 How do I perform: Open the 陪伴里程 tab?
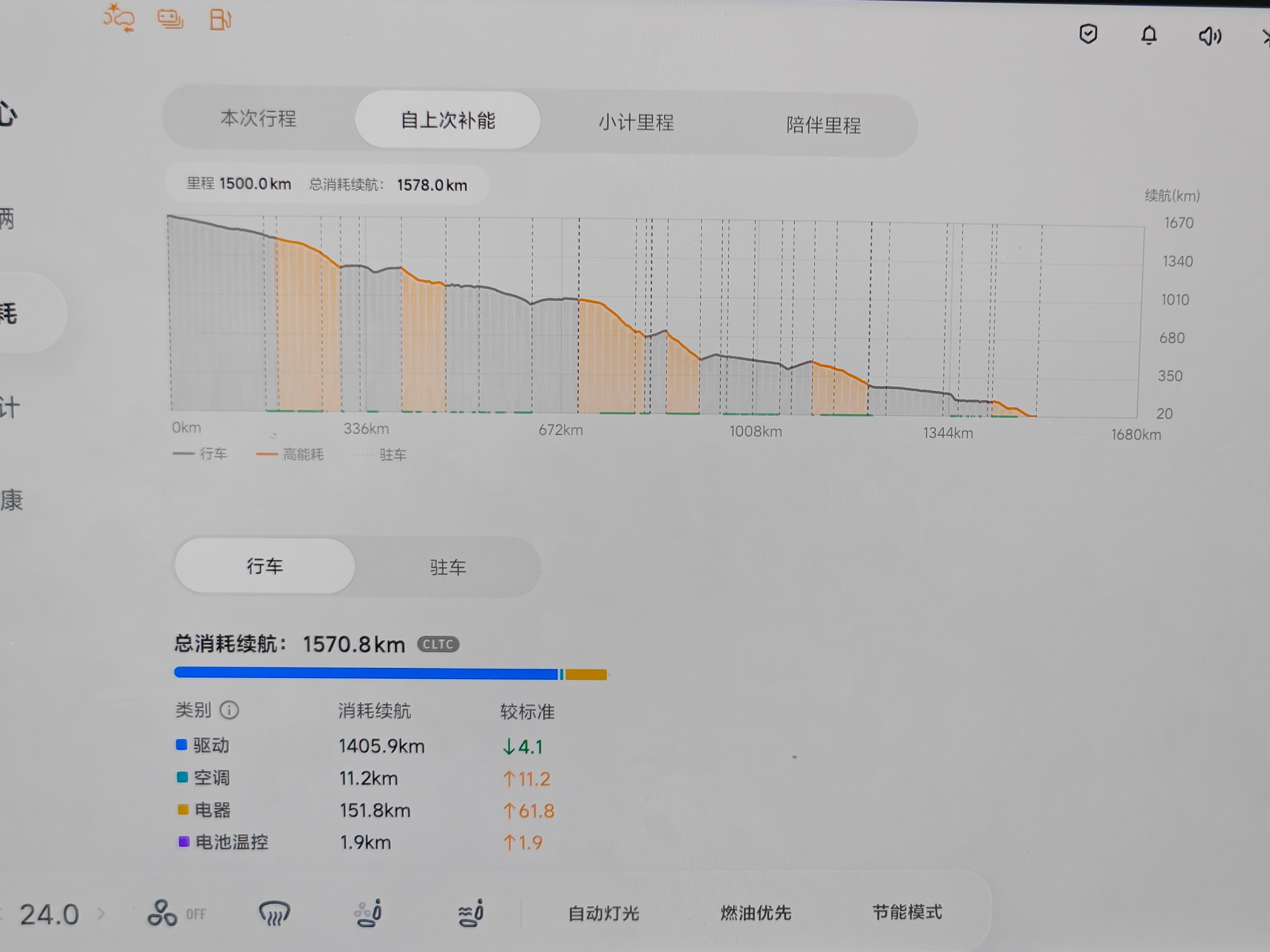[x=823, y=125]
